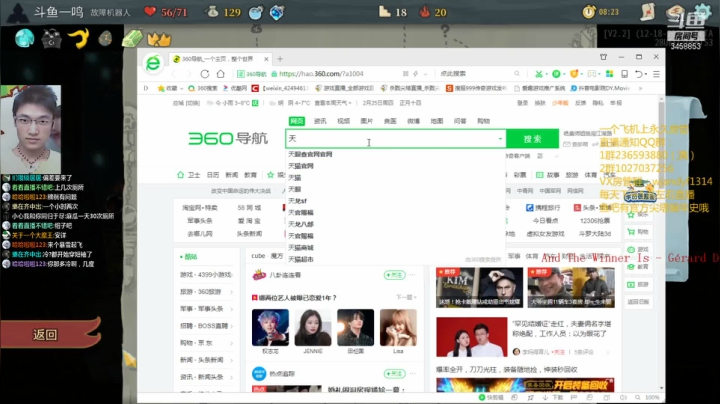Viewport: 720px width, 404px height.
Task: Choose the 天猫官网 search suggestion
Action: 301,166
